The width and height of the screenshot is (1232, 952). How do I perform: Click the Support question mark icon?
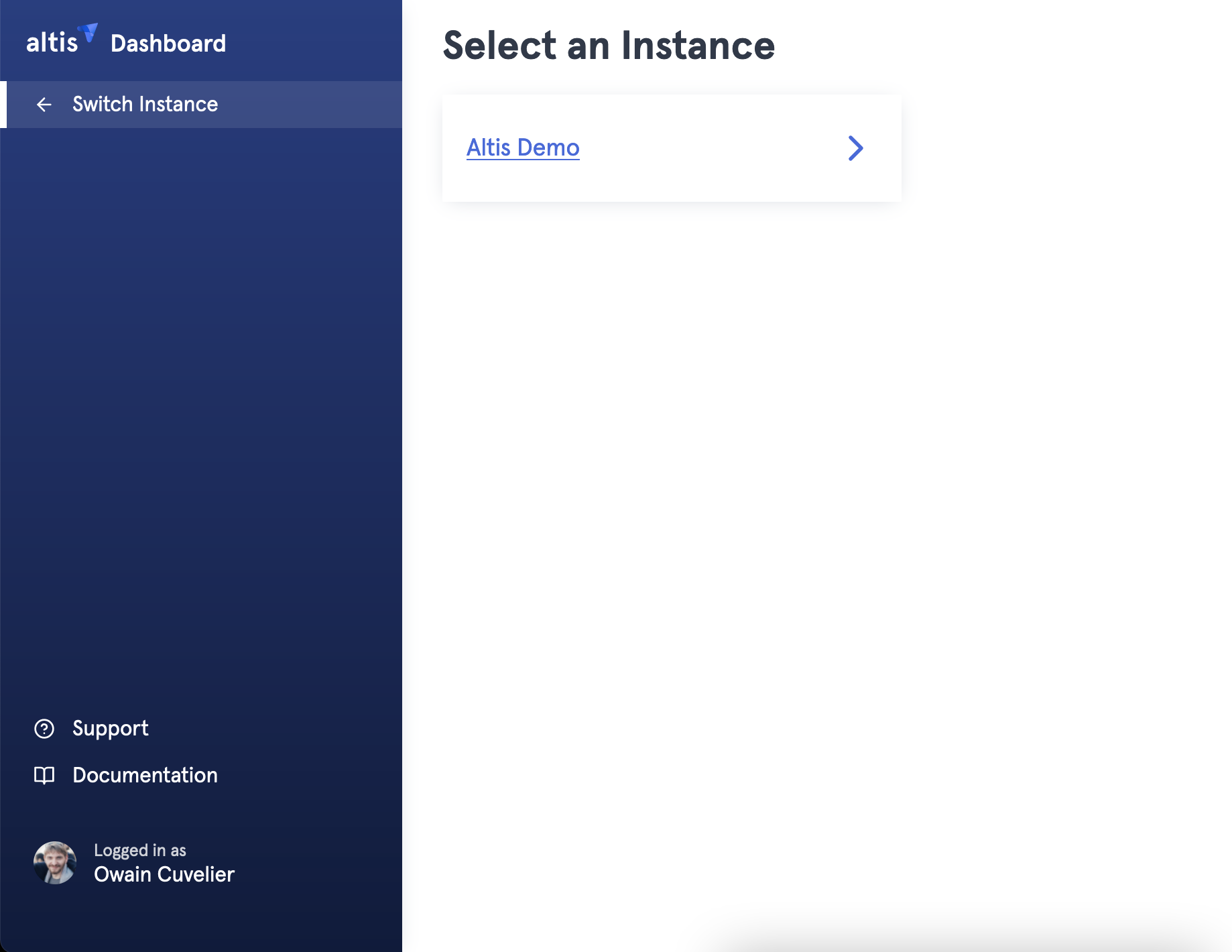click(x=44, y=729)
